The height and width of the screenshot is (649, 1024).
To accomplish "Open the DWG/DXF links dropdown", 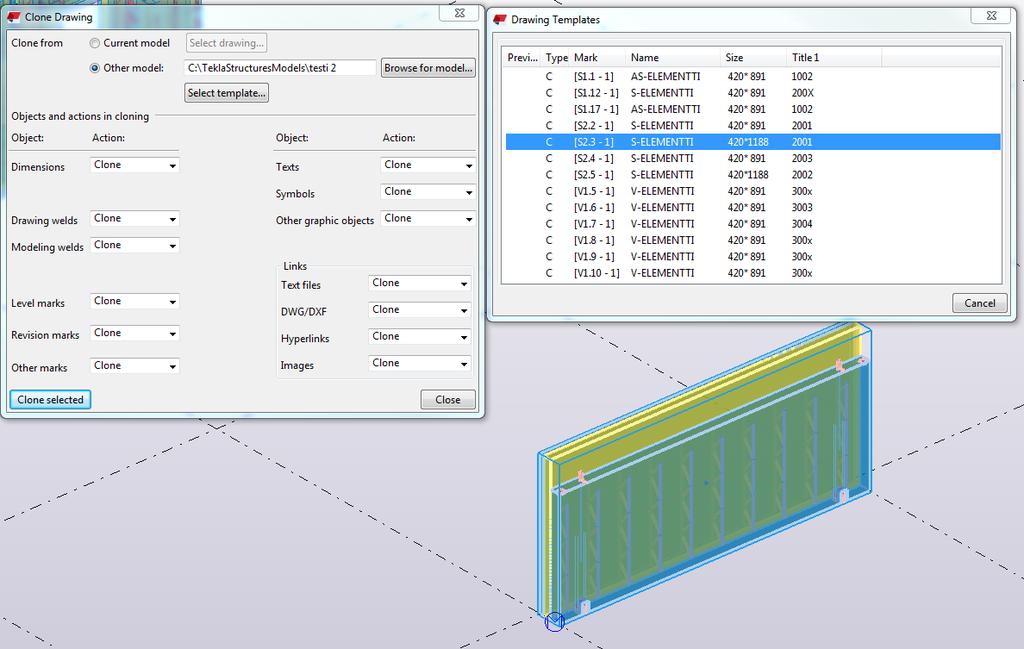I will click(419, 310).
